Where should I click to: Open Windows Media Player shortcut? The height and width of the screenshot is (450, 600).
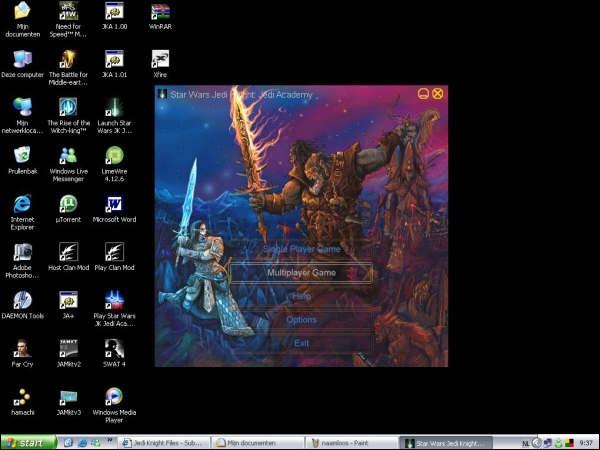[114, 397]
